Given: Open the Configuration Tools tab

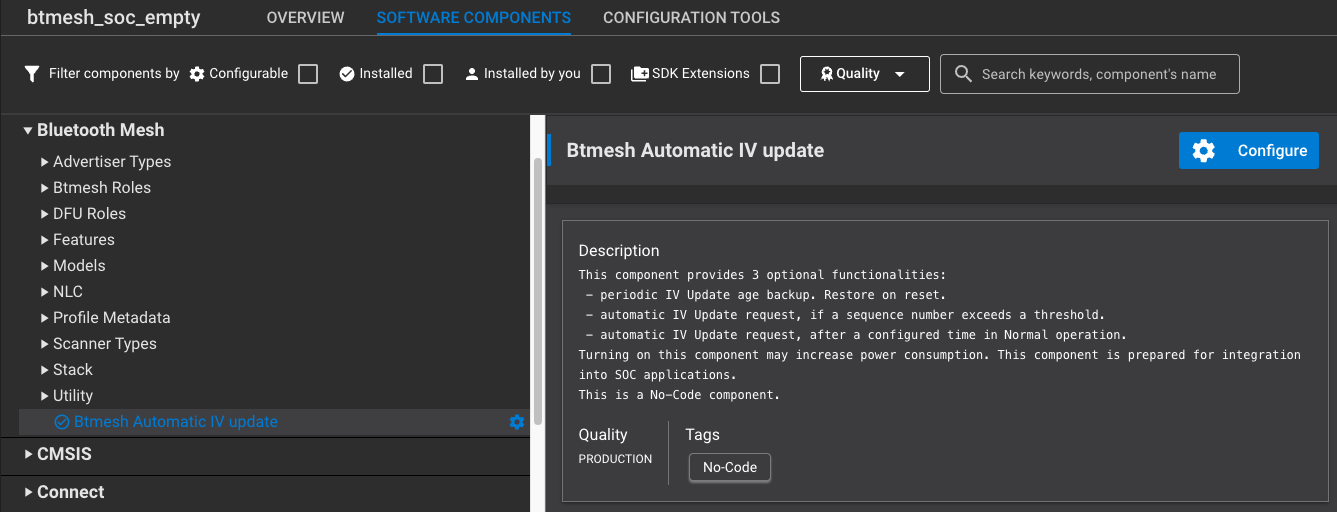Looking at the screenshot, I should coord(691,18).
